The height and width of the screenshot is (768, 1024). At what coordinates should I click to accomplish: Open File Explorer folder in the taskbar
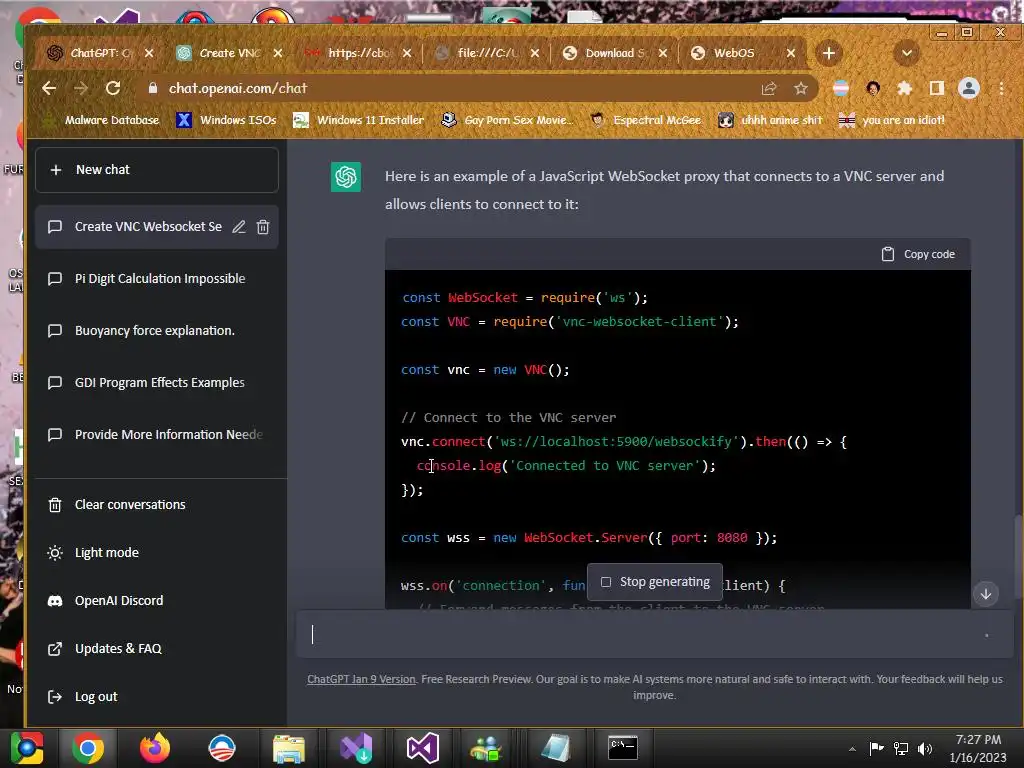point(288,748)
